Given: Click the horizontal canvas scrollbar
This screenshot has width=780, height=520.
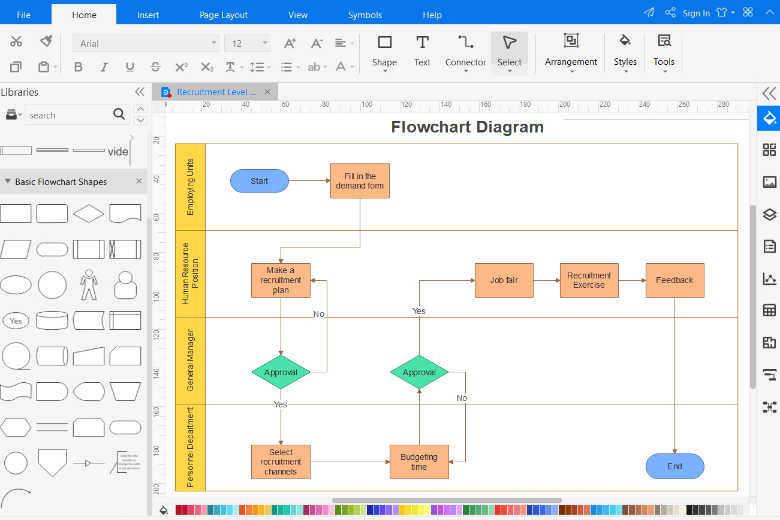Looking at the screenshot, I should [447, 500].
